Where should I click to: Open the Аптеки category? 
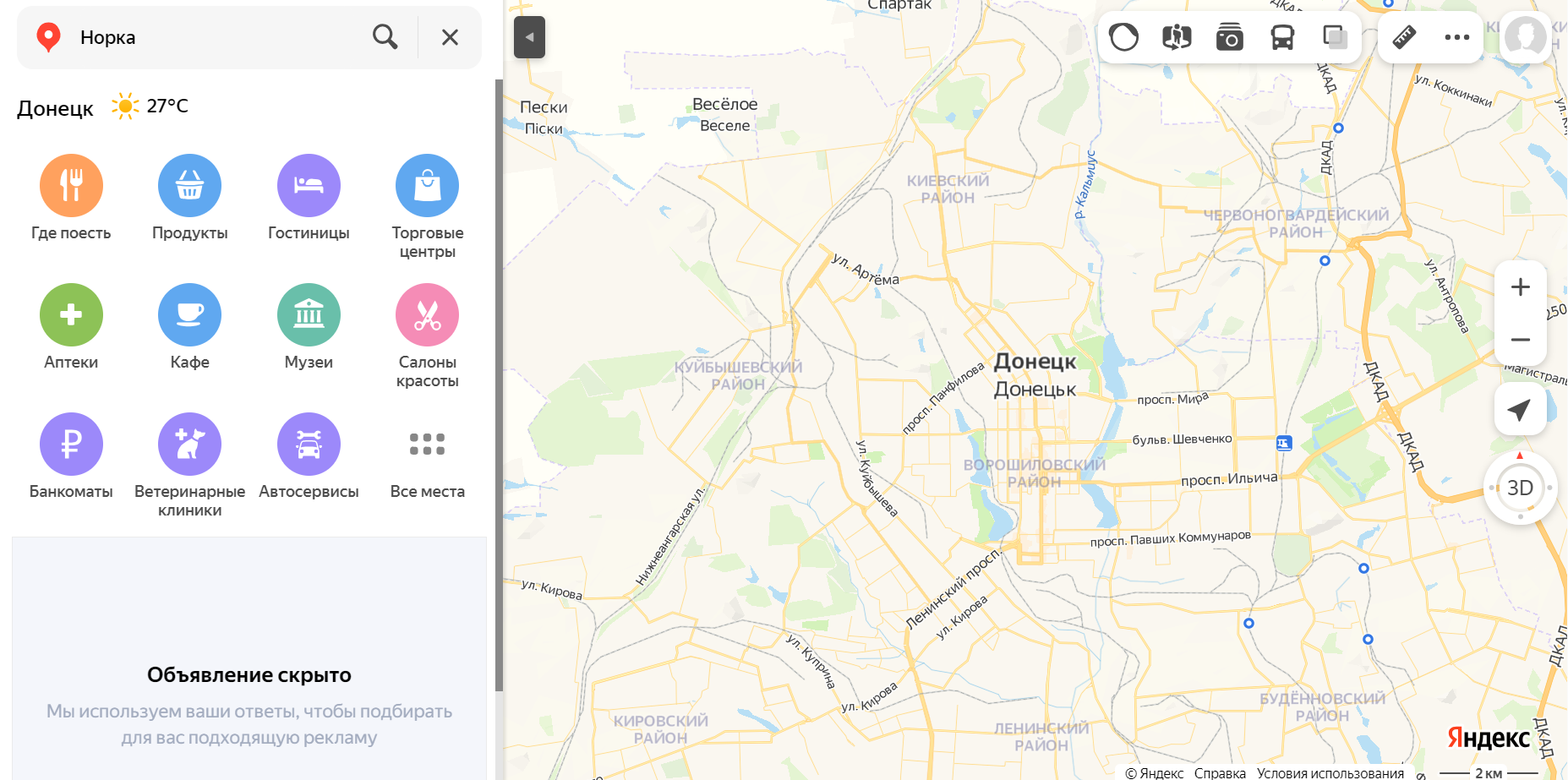(x=71, y=327)
